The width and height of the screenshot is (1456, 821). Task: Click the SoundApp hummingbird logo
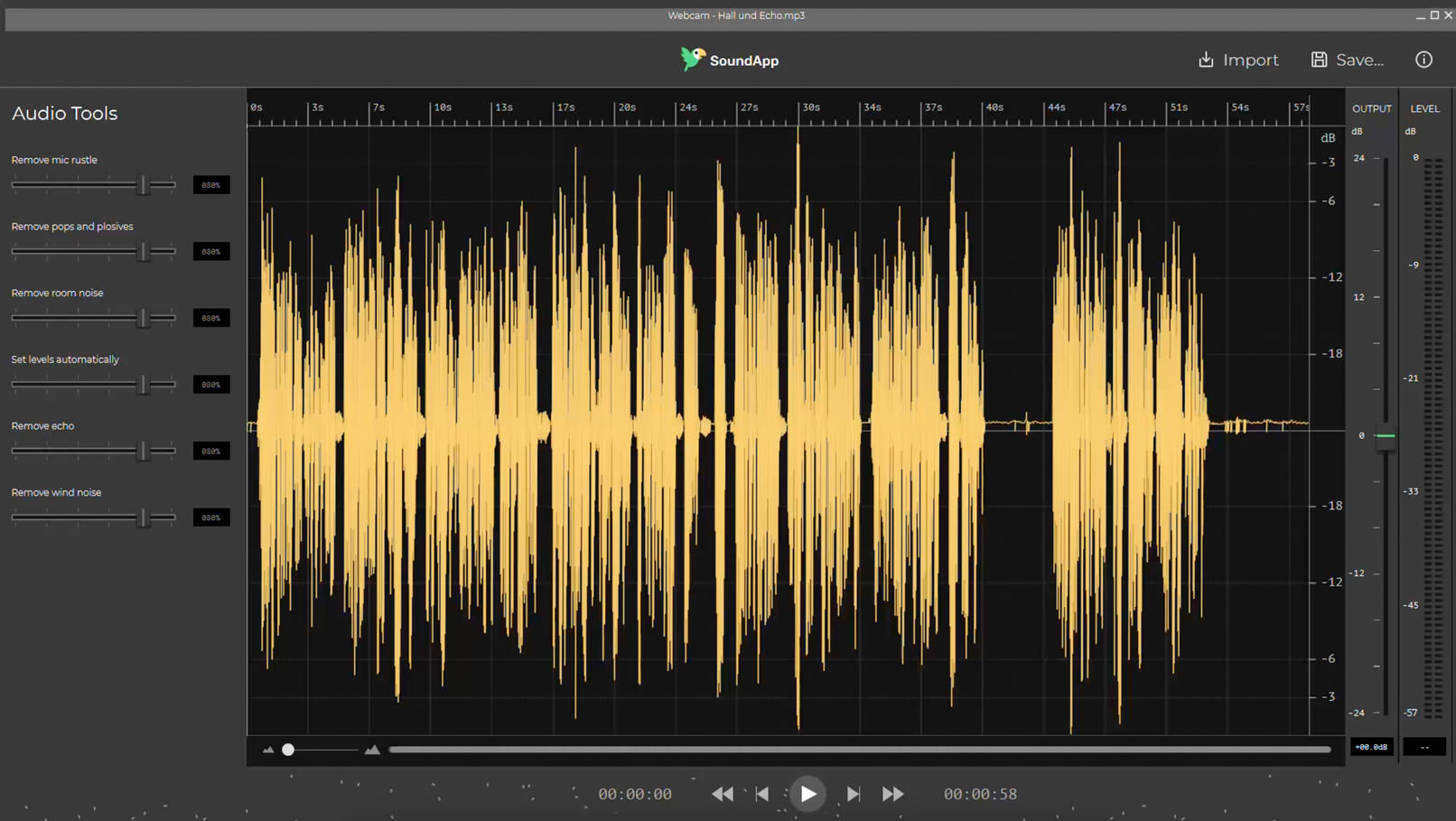(693, 59)
